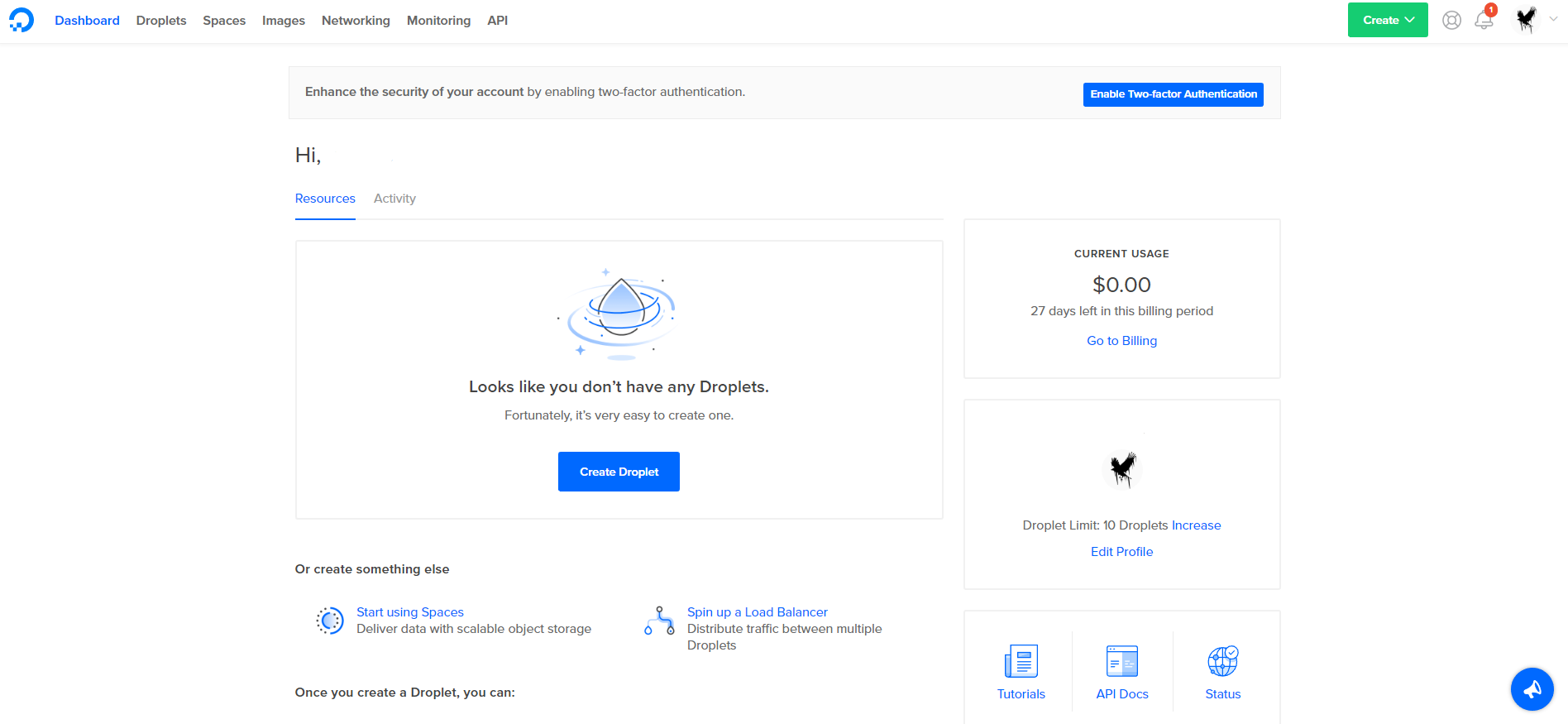Click the CURRENT USAGE heading
1568x724 pixels.
click(x=1121, y=254)
